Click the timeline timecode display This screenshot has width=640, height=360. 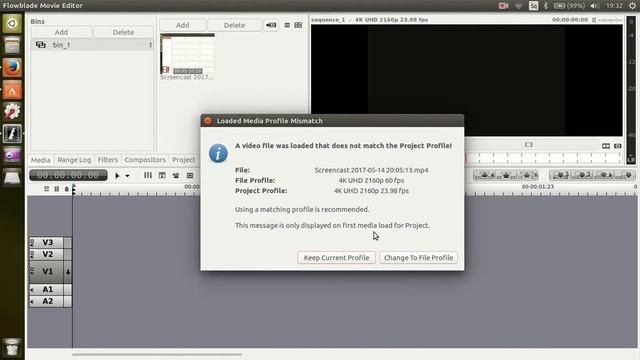(x=68, y=175)
